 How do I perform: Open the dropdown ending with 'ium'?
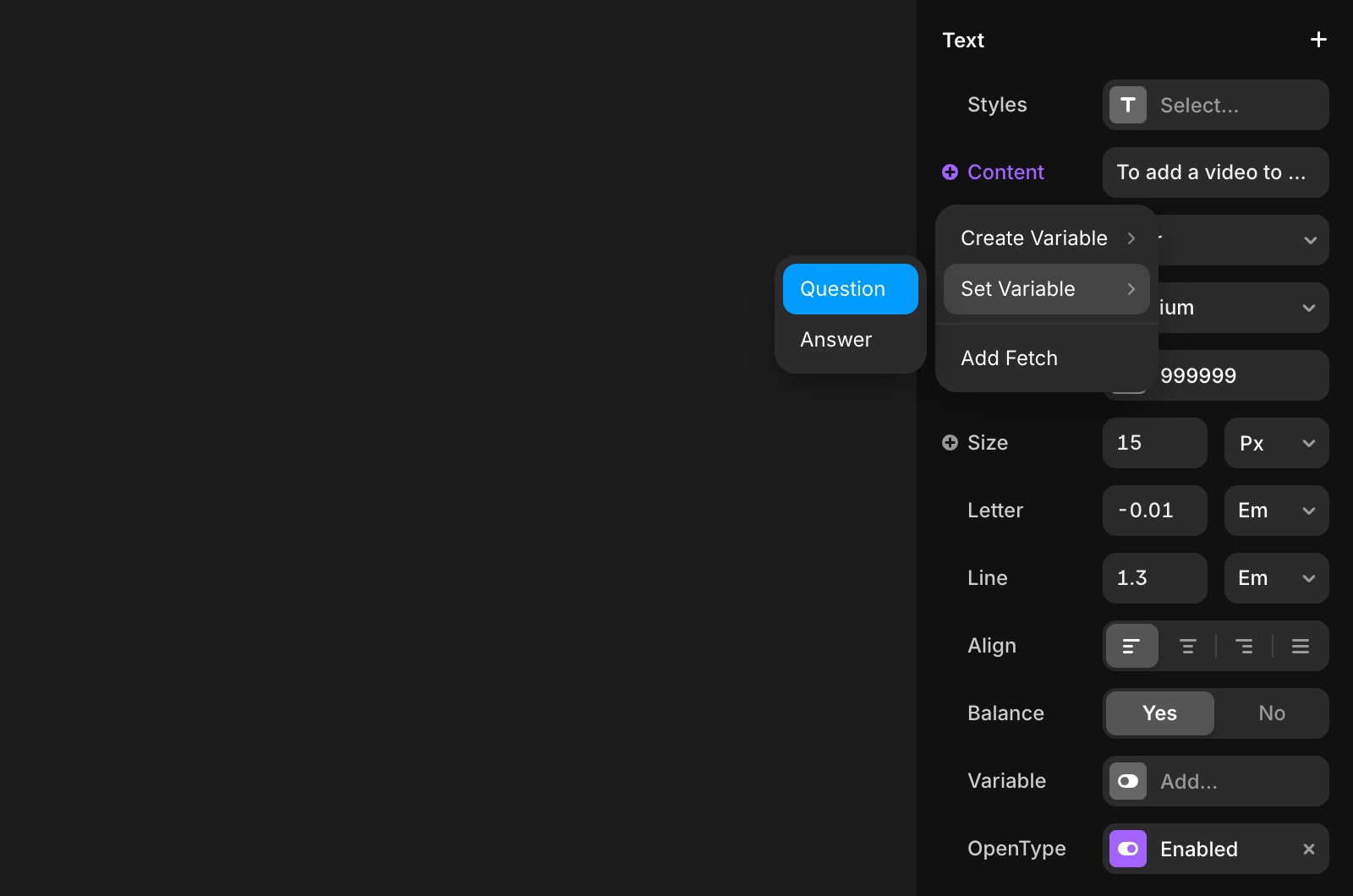point(1244,308)
